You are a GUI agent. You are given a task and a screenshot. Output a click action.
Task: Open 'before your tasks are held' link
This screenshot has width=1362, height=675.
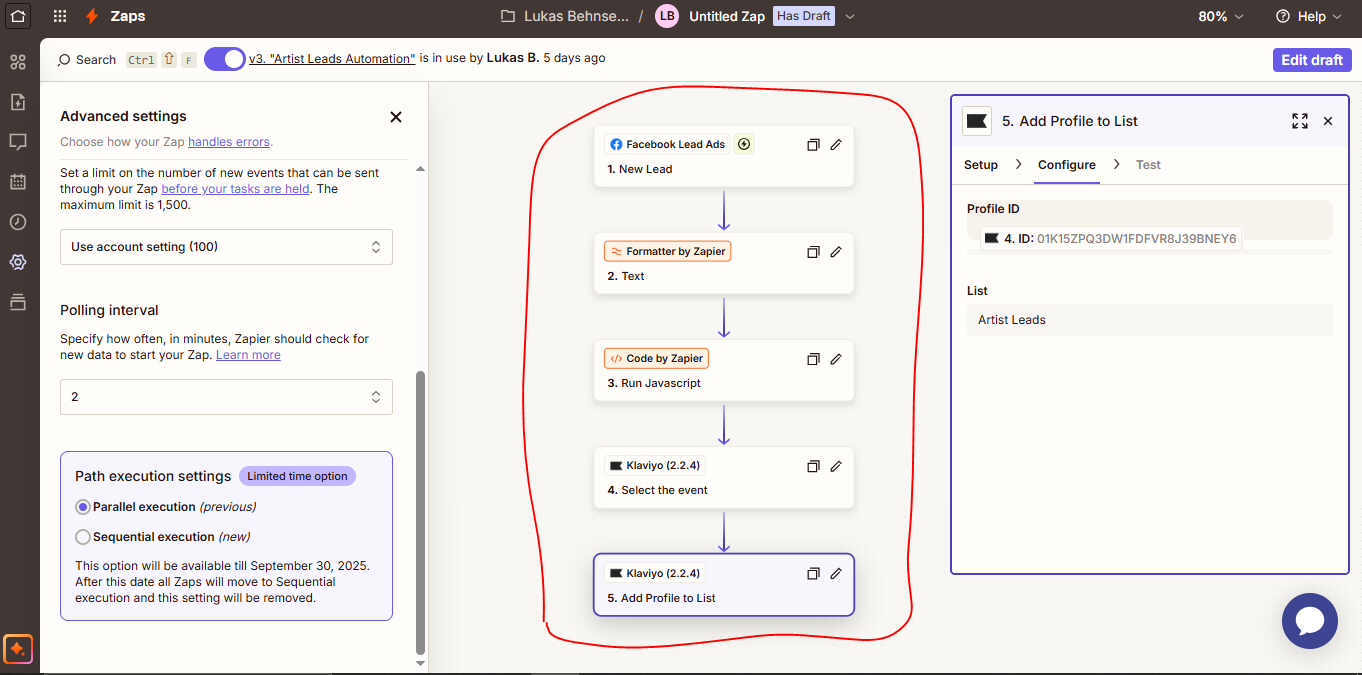(x=235, y=188)
